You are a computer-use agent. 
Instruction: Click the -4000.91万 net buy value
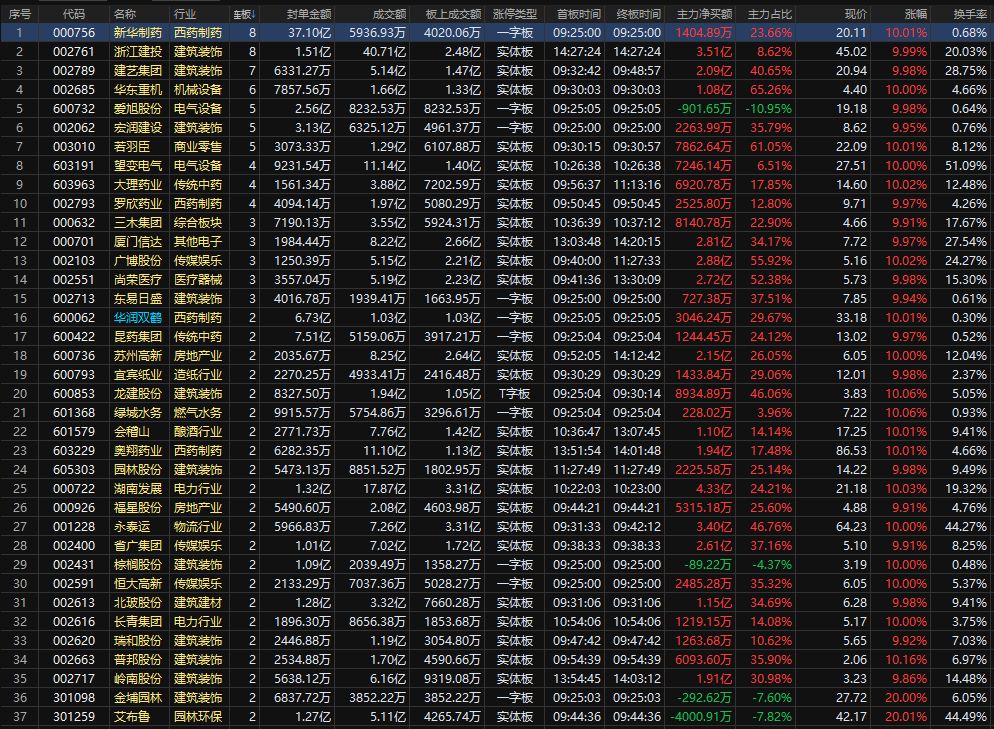(x=700, y=717)
